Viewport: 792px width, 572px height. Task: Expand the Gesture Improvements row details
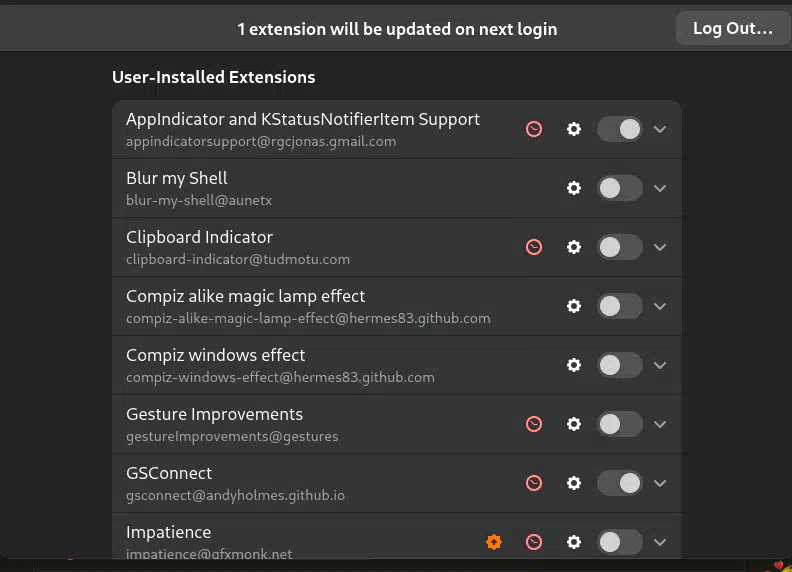point(660,424)
